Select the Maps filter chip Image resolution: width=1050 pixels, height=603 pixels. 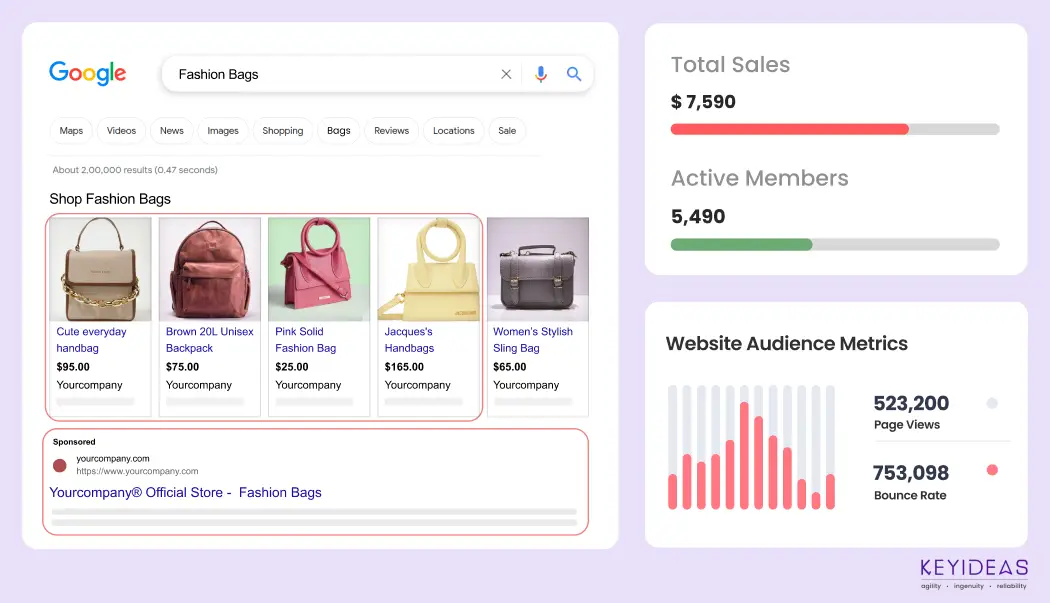[71, 131]
